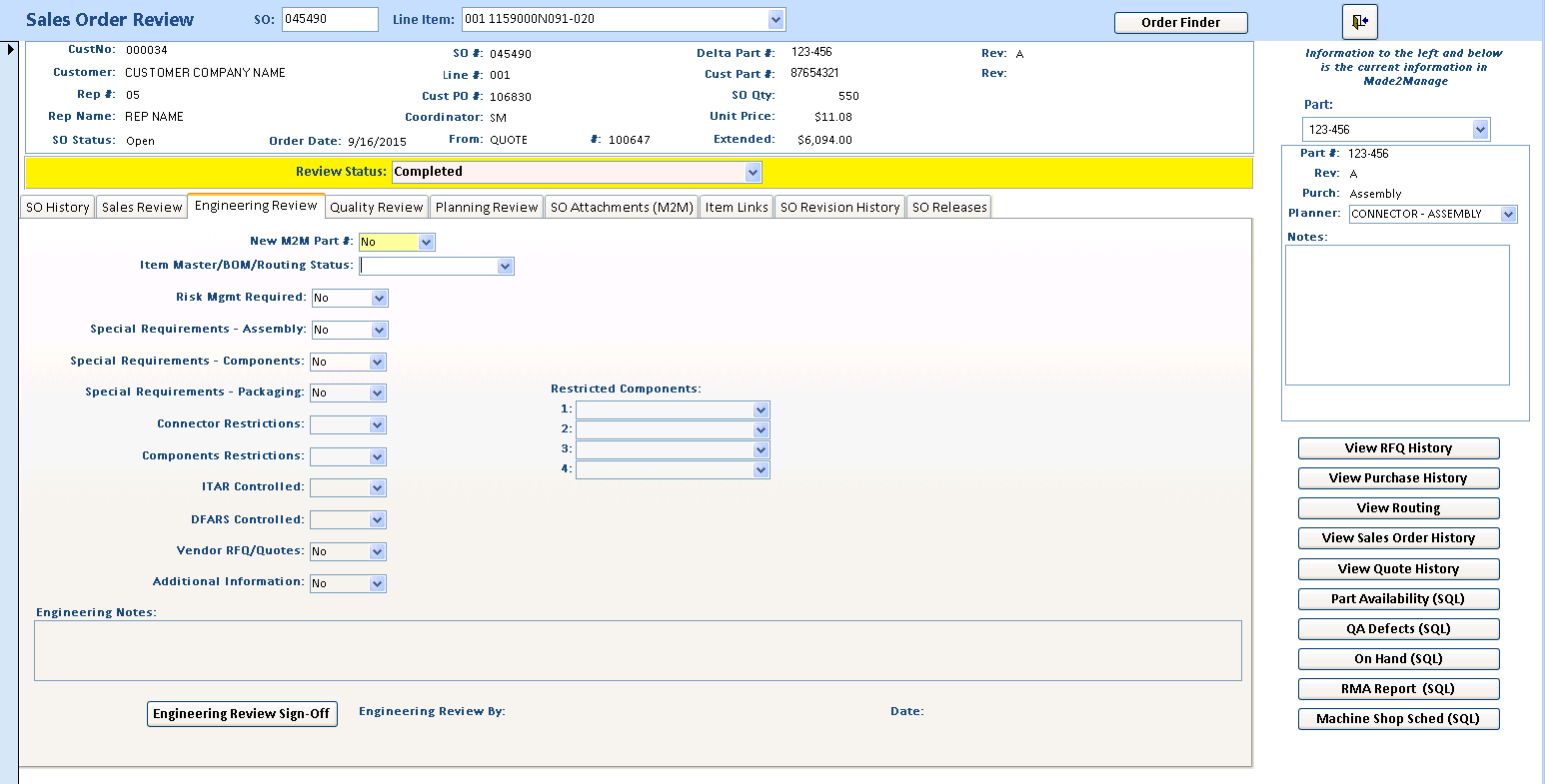The image size is (1545, 784).
Task: Open the SO Releases tab
Action: tap(949, 207)
